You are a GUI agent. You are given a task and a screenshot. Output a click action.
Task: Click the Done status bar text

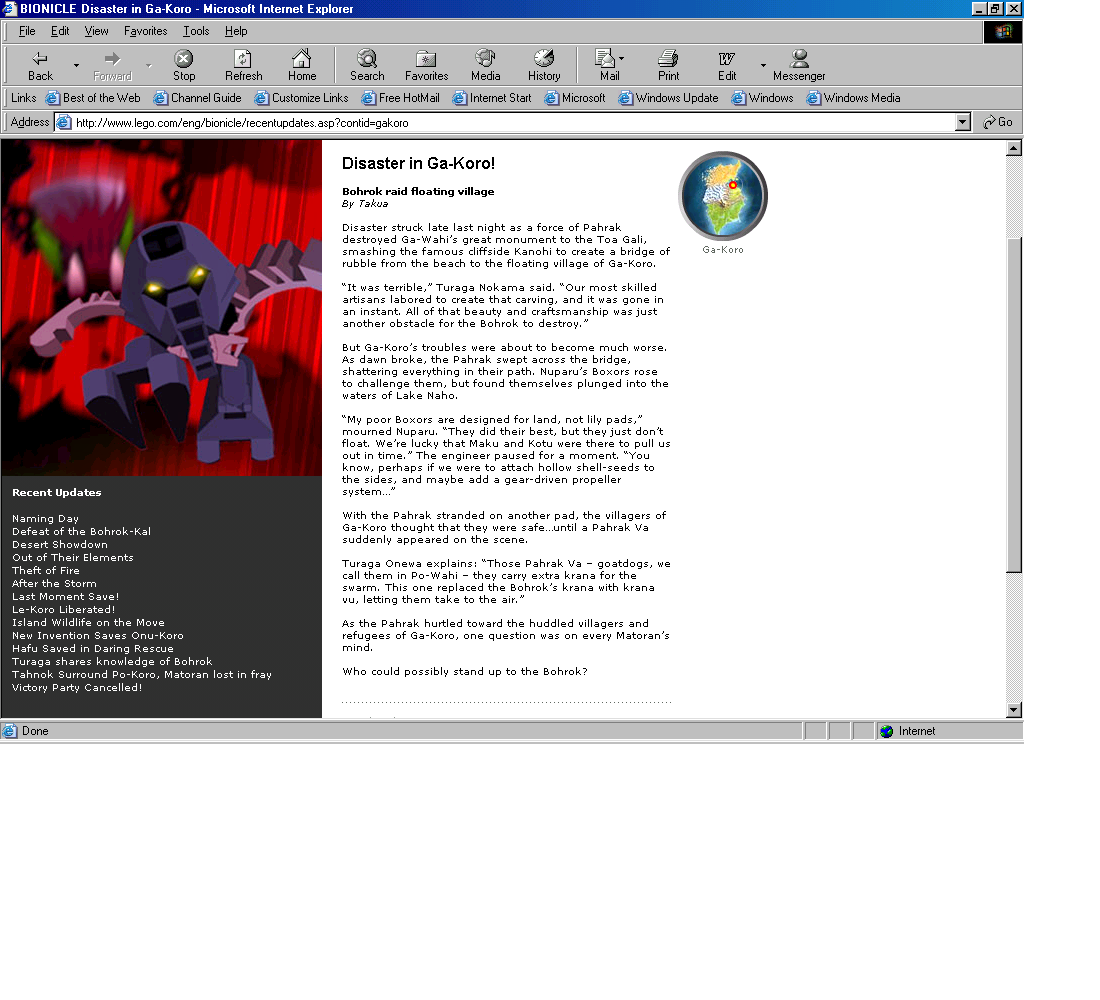click(35, 731)
